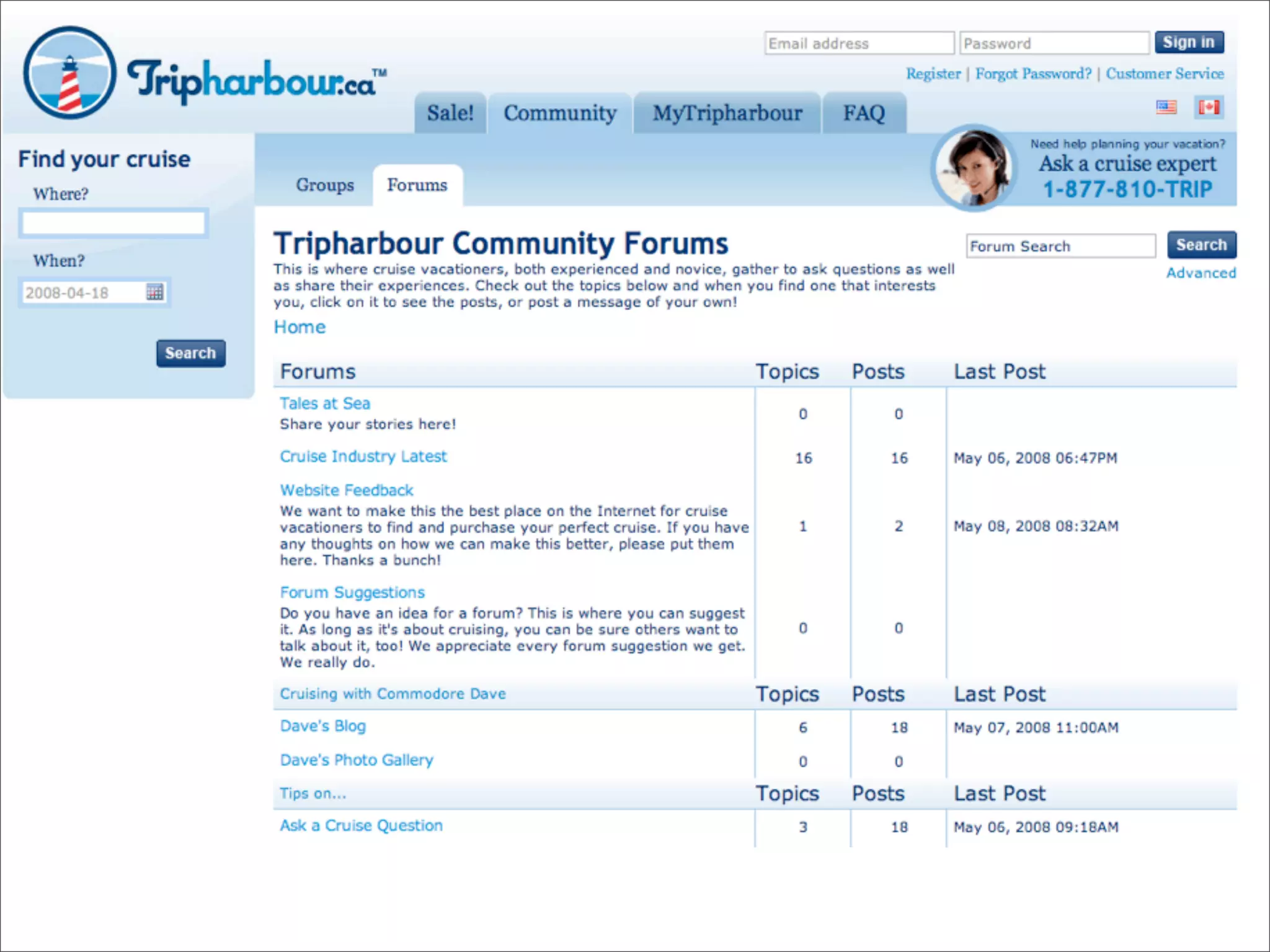Focus the Where? destination field

click(113, 223)
